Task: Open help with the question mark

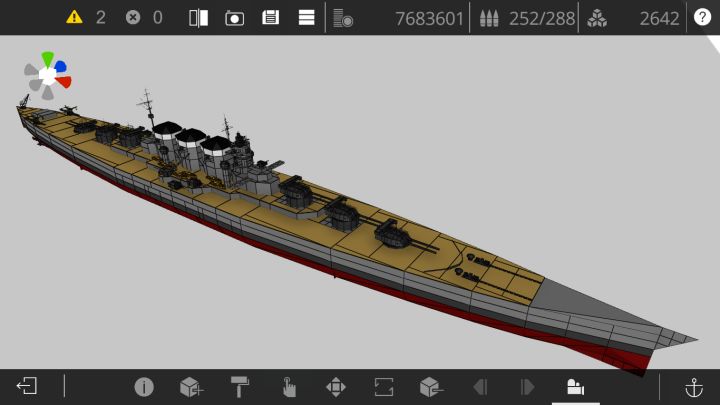Action: point(702,17)
